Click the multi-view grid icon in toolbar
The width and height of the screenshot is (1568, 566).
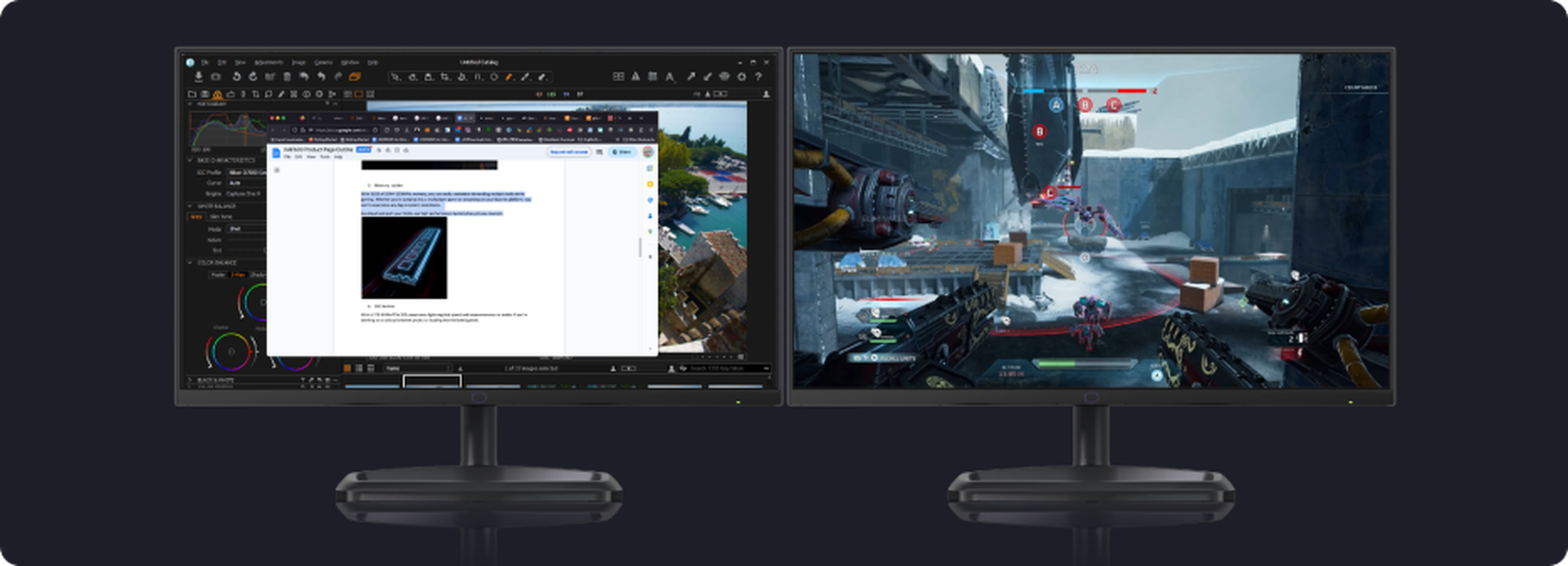618,76
